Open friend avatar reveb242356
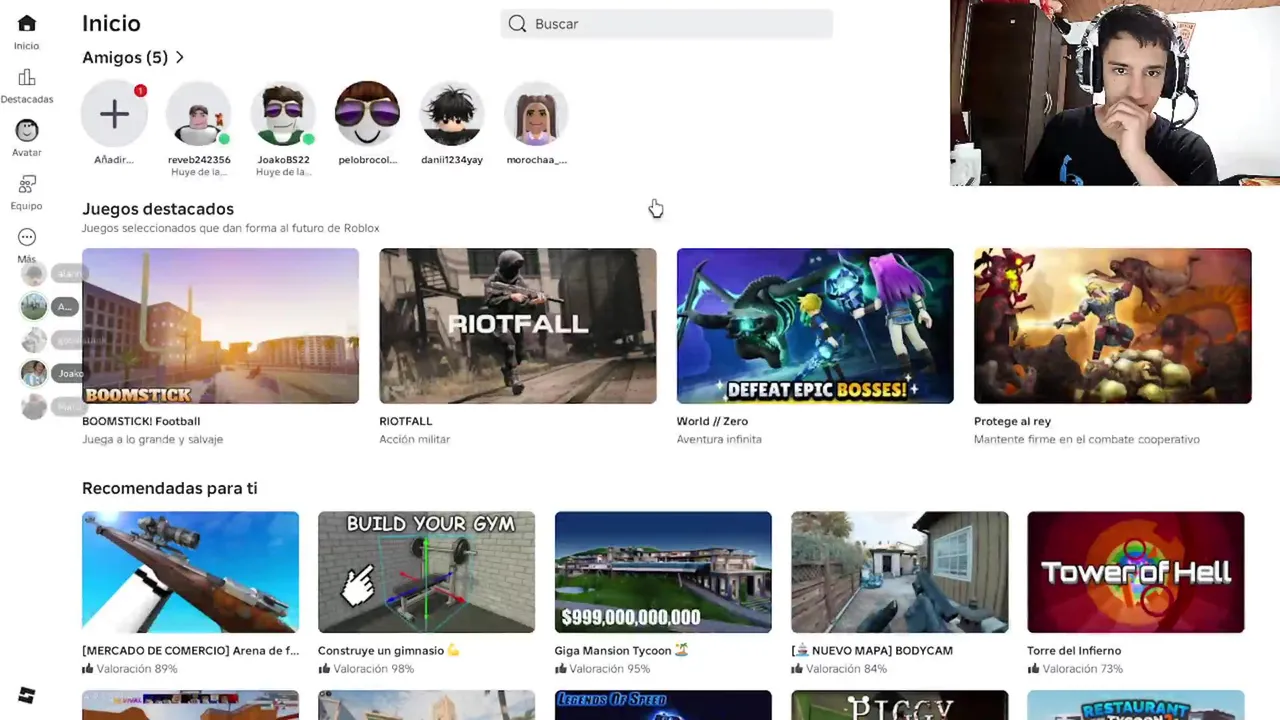The height and width of the screenshot is (720, 1280). point(199,114)
